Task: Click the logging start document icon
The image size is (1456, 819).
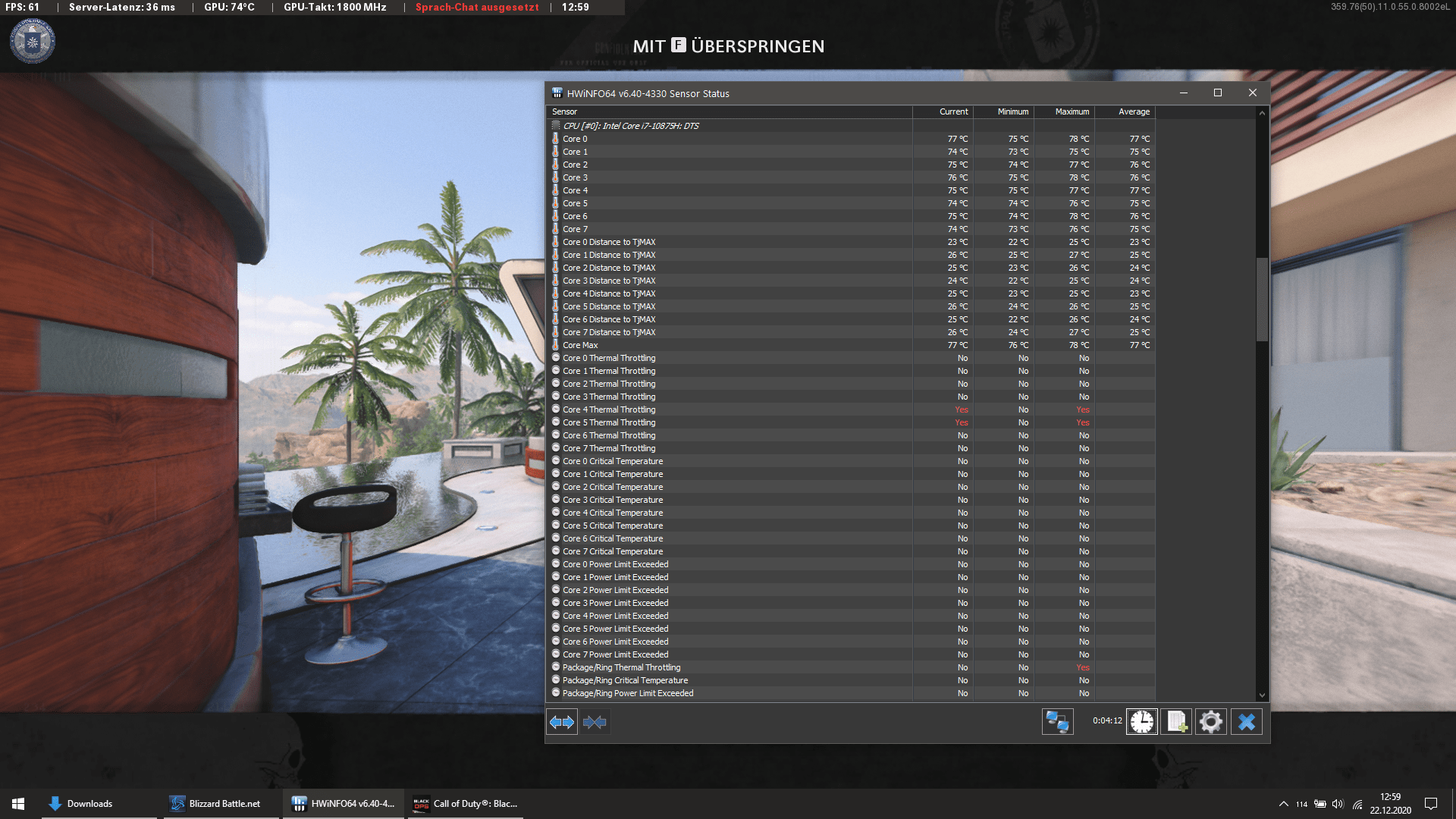Action: pos(1176,722)
